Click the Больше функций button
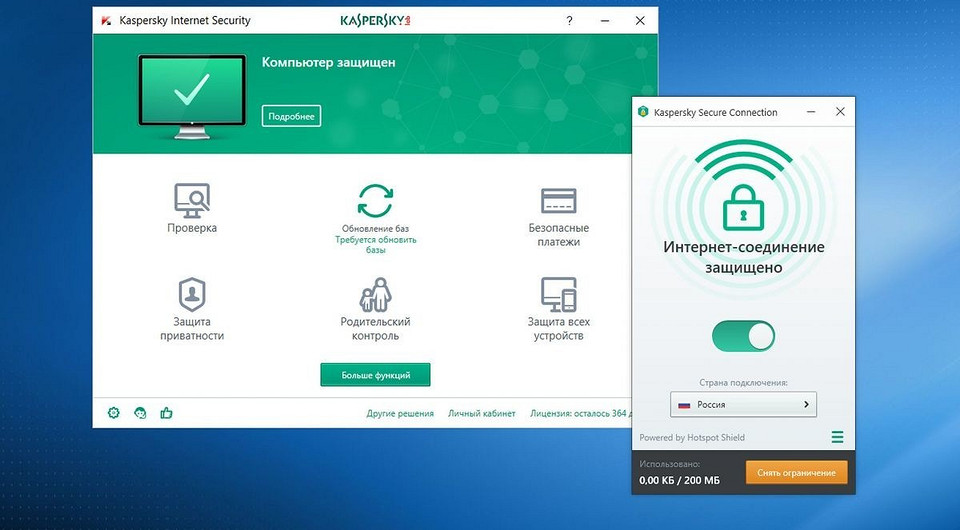This screenshot has height=530, width=960. point(375,375)
